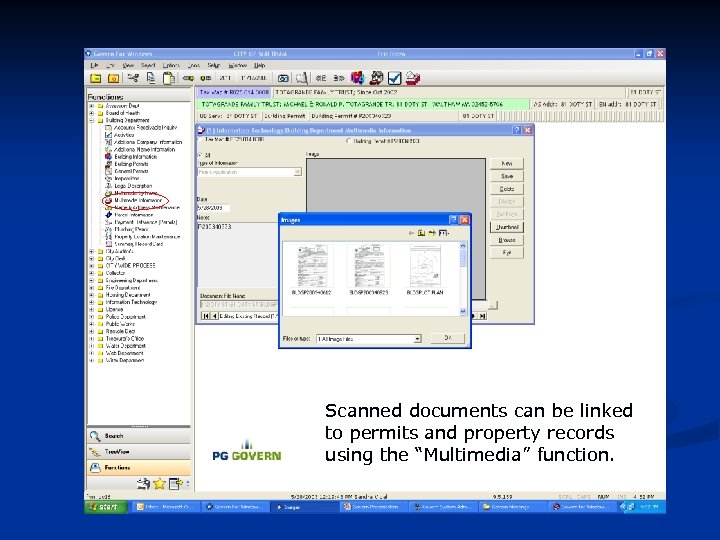Click the Notes text area
This screenshot has height=540, width=720.
click(237, 253)
